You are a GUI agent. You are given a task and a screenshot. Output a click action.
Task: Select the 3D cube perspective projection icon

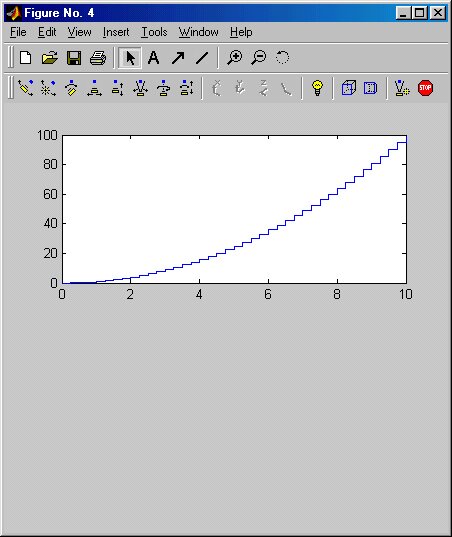pyautogui.click(x=349, y=88)
